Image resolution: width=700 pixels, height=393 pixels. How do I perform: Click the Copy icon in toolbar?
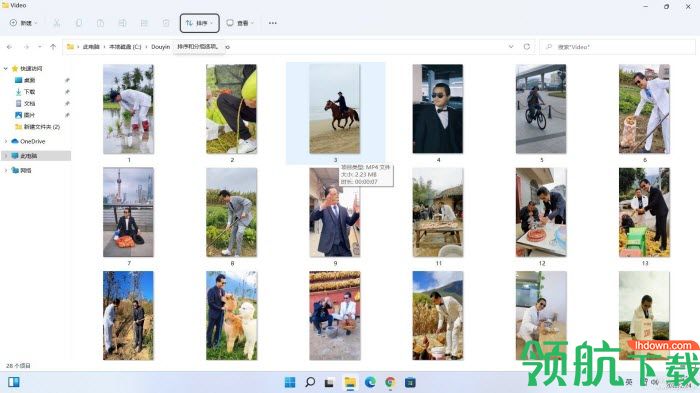[x=79, y=23]
